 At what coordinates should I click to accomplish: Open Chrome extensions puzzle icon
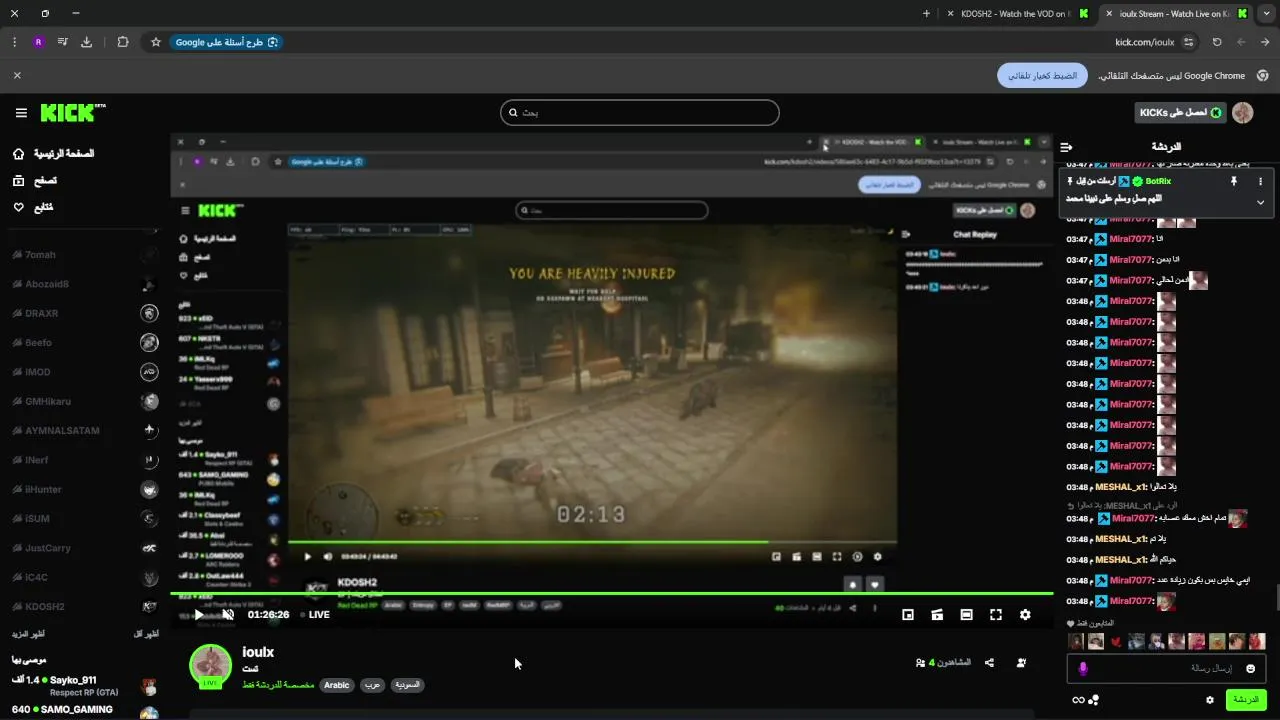pyautogui.click(x=123, y=42)
